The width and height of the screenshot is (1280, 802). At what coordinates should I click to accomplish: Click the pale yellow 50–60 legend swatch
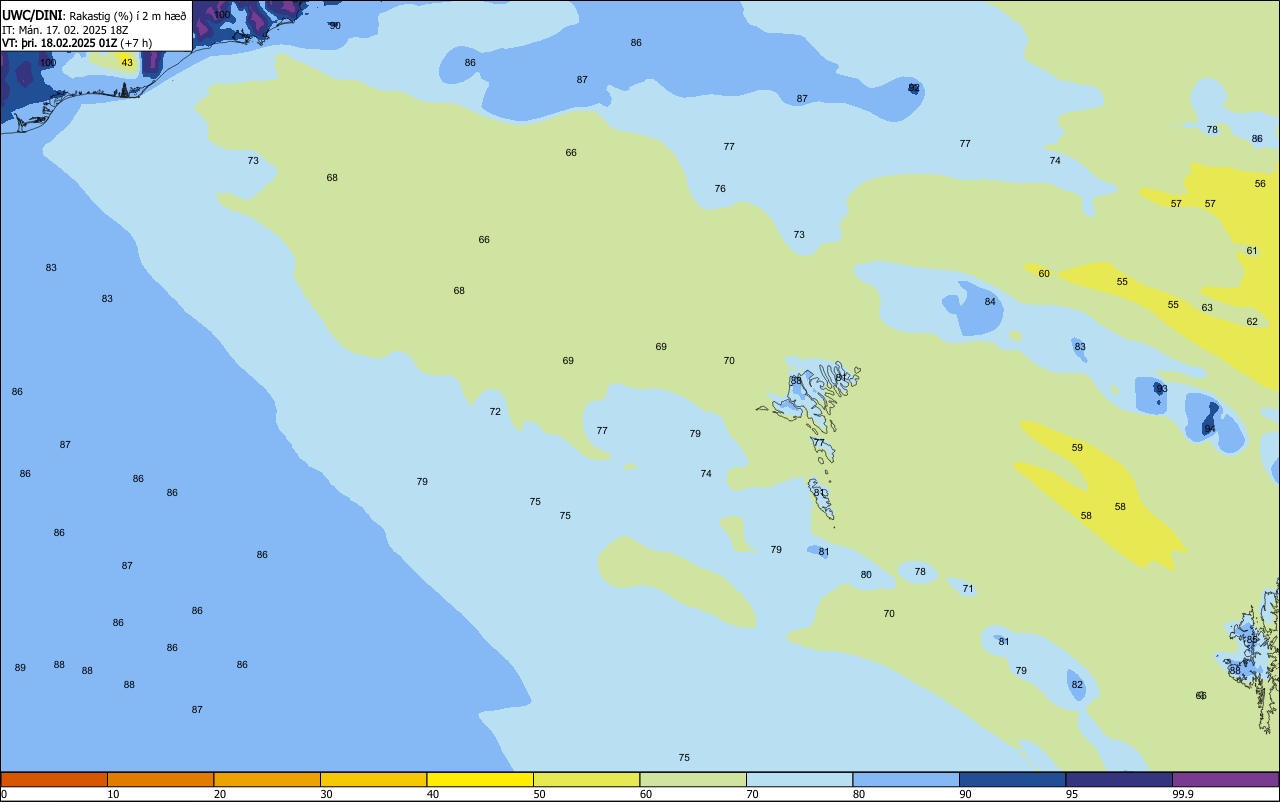coord(586,779)
